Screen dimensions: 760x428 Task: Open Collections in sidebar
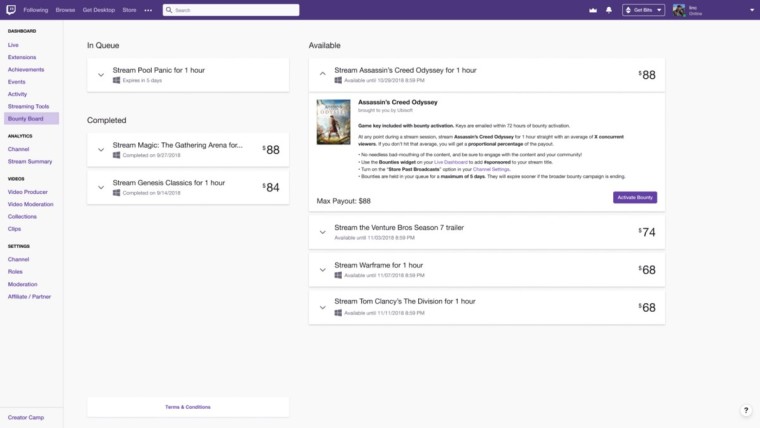[22, 217]
